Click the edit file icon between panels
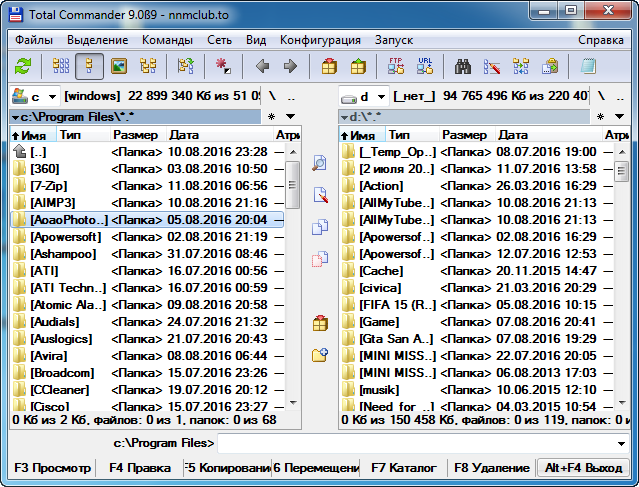 click(x=320, y=195)
